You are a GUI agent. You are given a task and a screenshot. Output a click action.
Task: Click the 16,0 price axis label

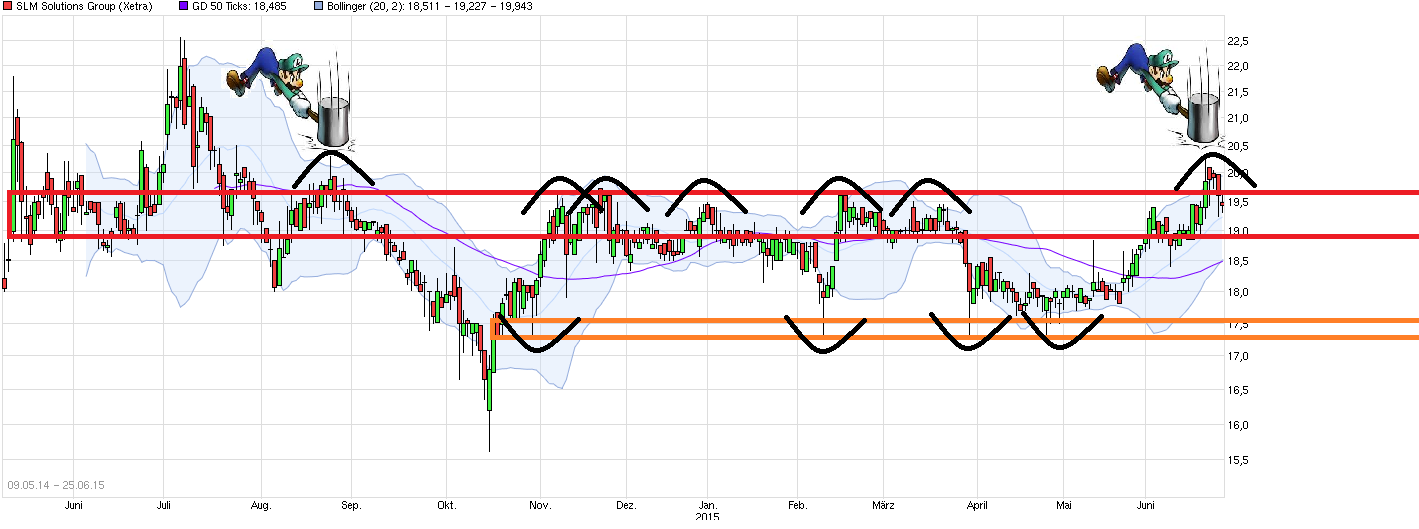pos(1237,425)
